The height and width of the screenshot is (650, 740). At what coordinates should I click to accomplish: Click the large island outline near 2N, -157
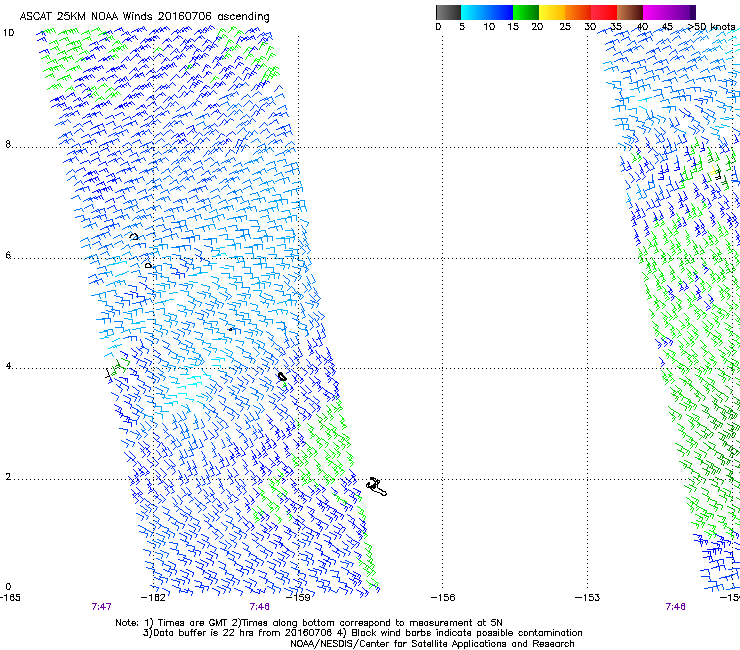(377, 487)
